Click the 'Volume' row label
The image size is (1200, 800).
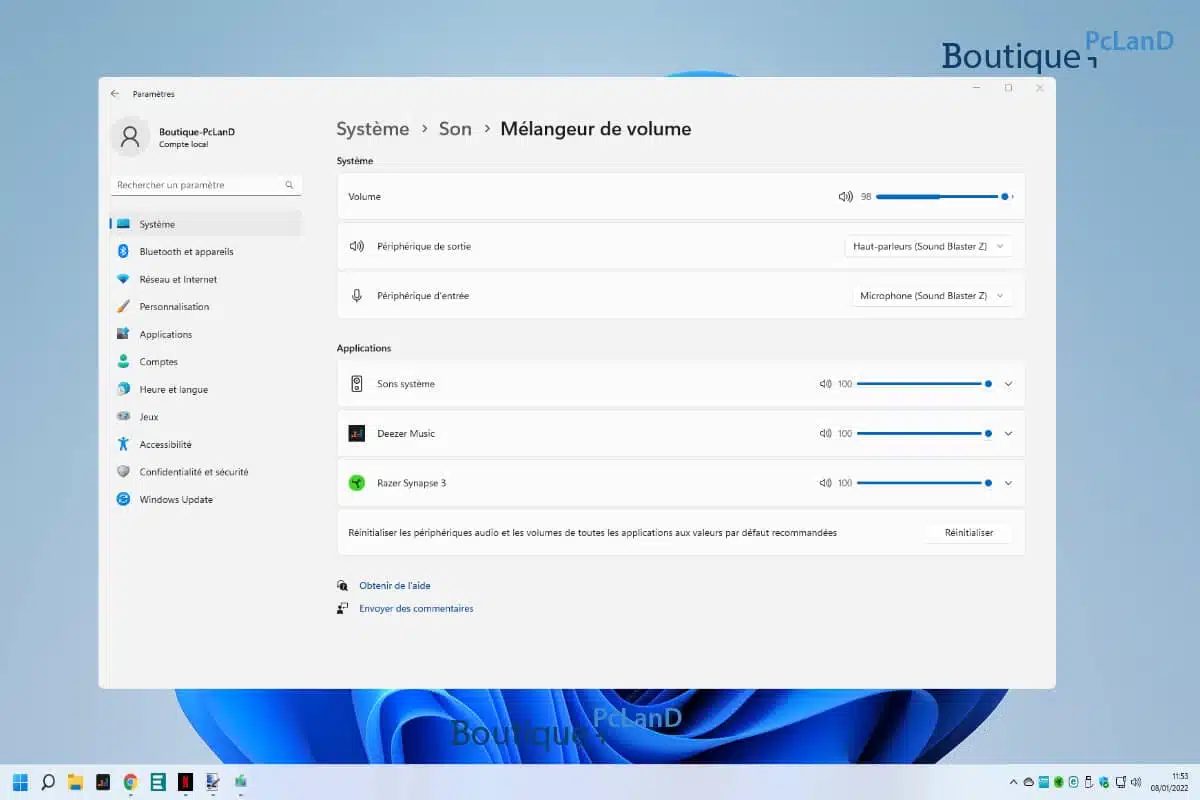pos(364,197)
